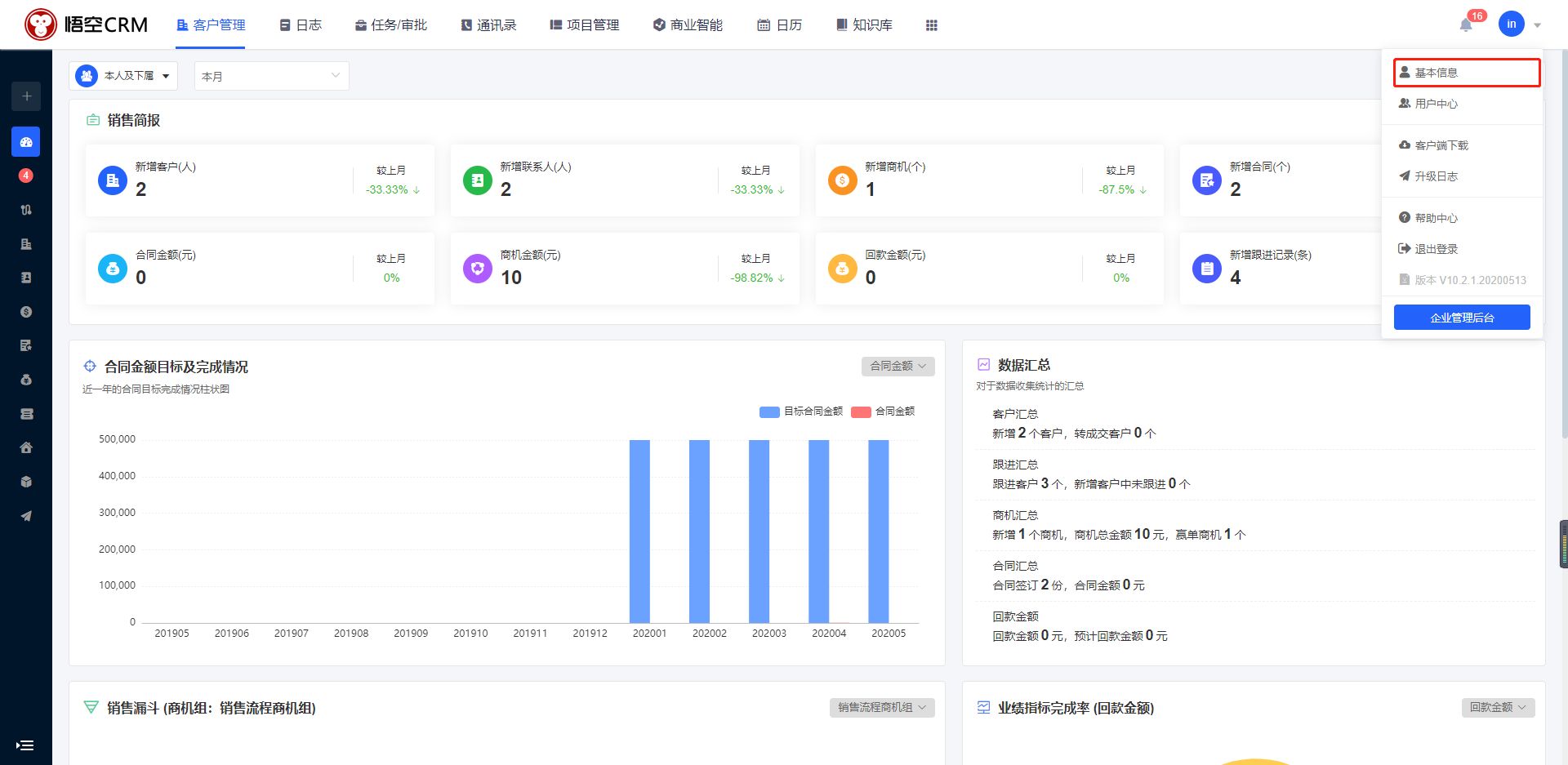Click the 客户汇总 summary line
This screenshot has height=765, width=1568.
1074,434
